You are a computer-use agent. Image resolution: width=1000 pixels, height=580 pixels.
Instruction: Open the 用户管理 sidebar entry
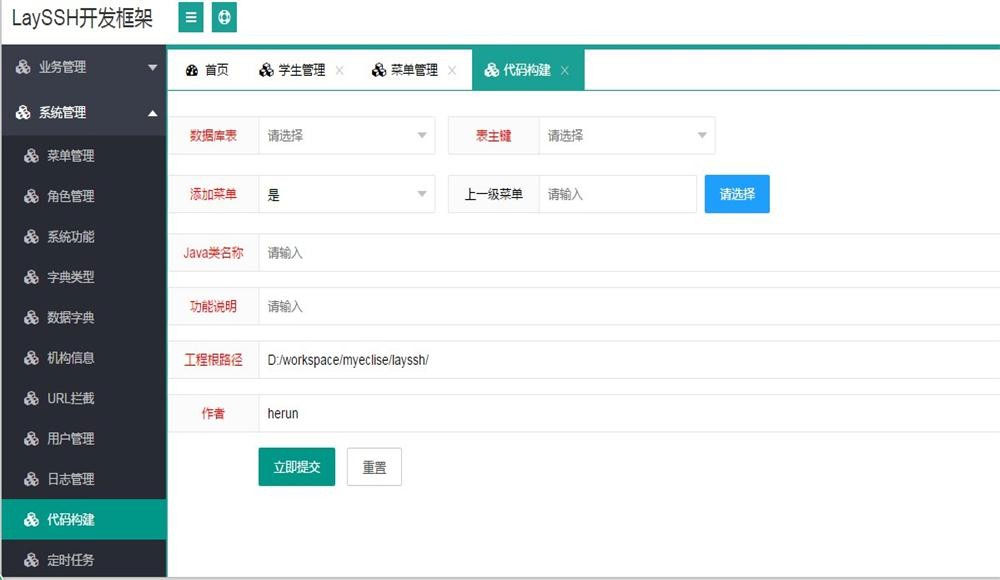click(71, 438)
